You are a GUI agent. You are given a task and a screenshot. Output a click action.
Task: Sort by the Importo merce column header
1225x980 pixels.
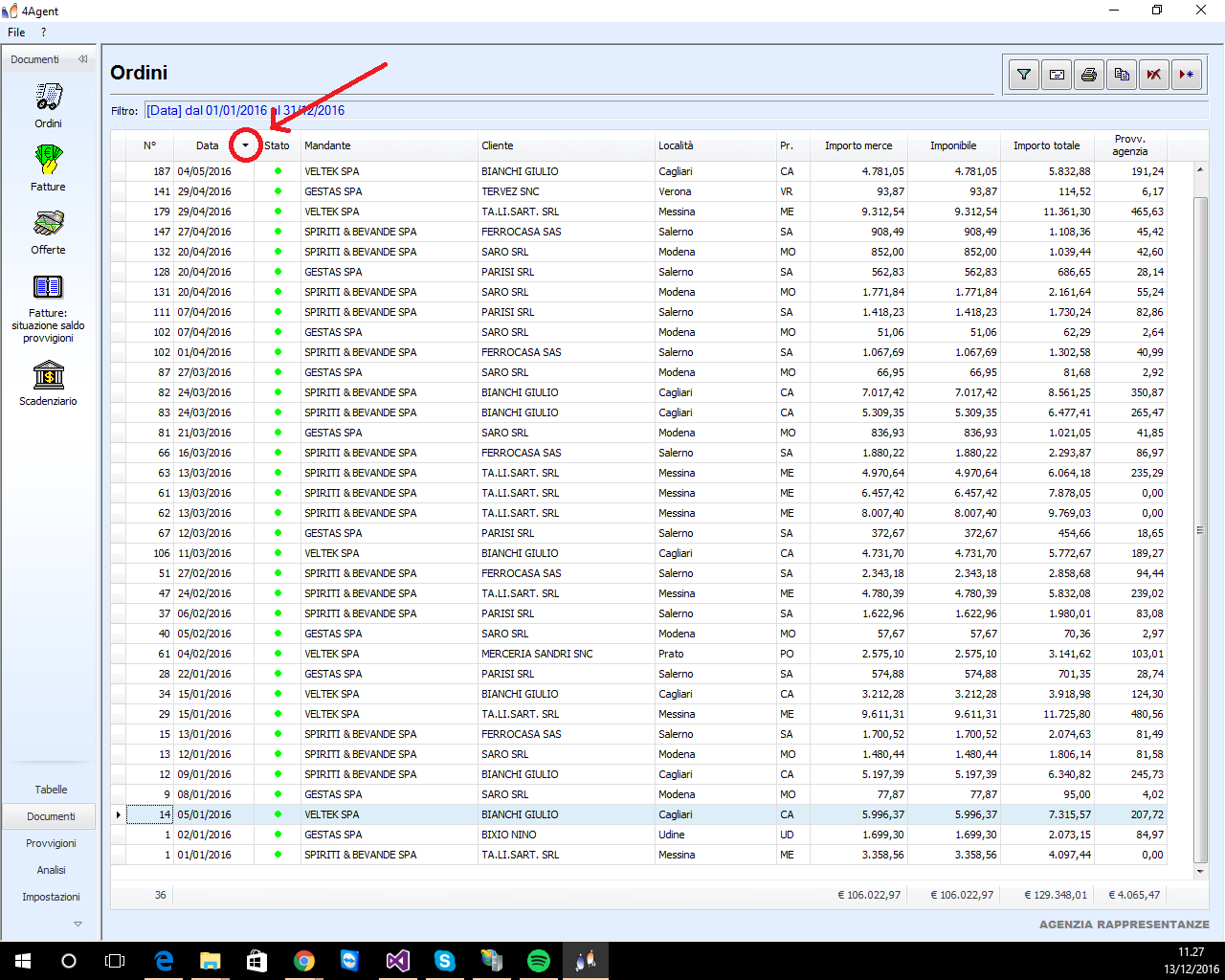pos(858,145)
